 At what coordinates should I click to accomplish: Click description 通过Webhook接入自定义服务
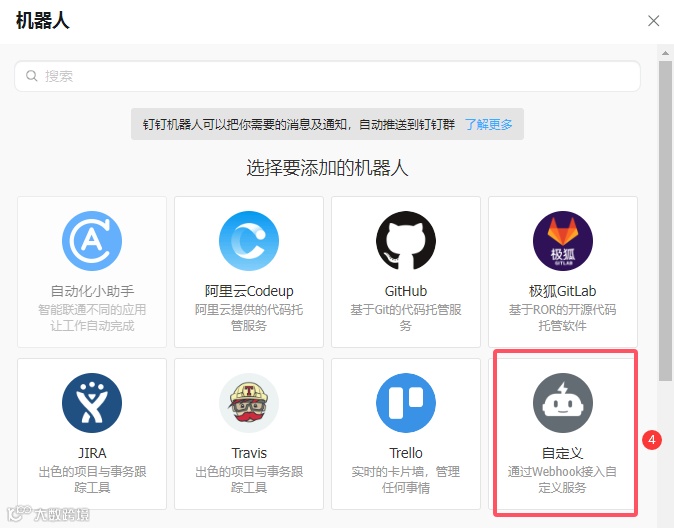coord(563,479)
